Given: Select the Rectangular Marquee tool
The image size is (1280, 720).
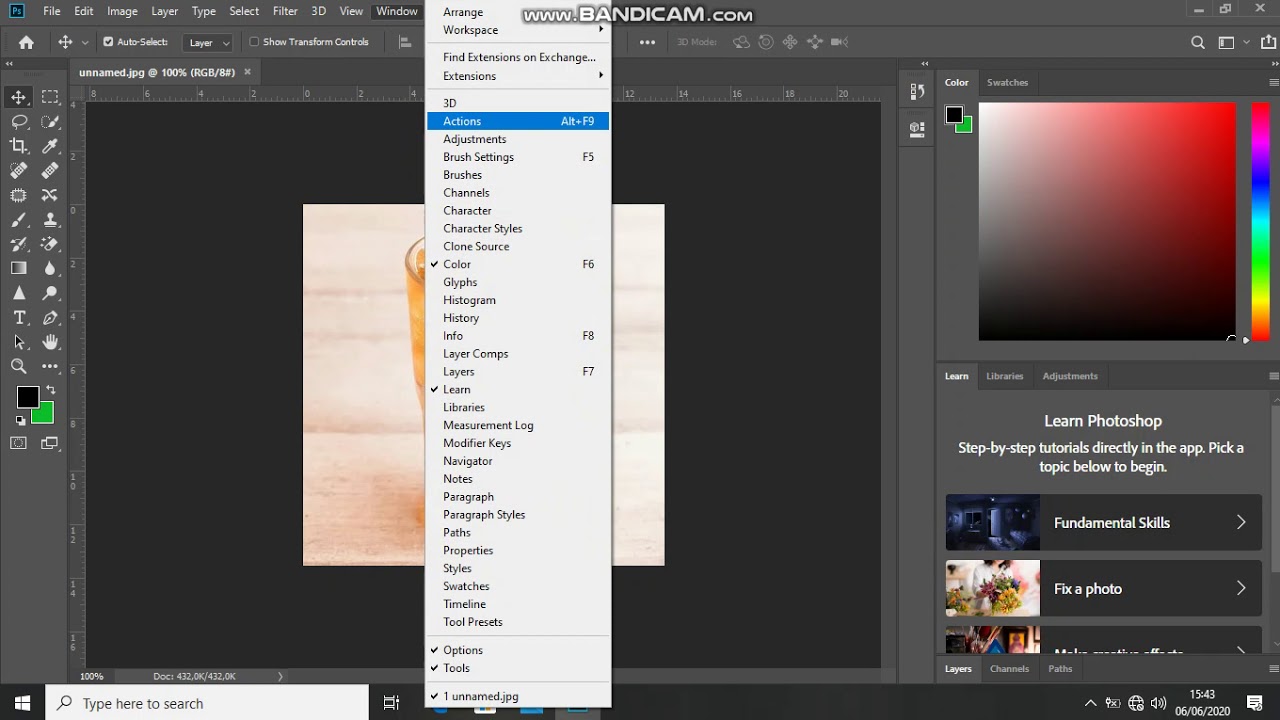Looking at the screenshot, I should coord(50,97).
